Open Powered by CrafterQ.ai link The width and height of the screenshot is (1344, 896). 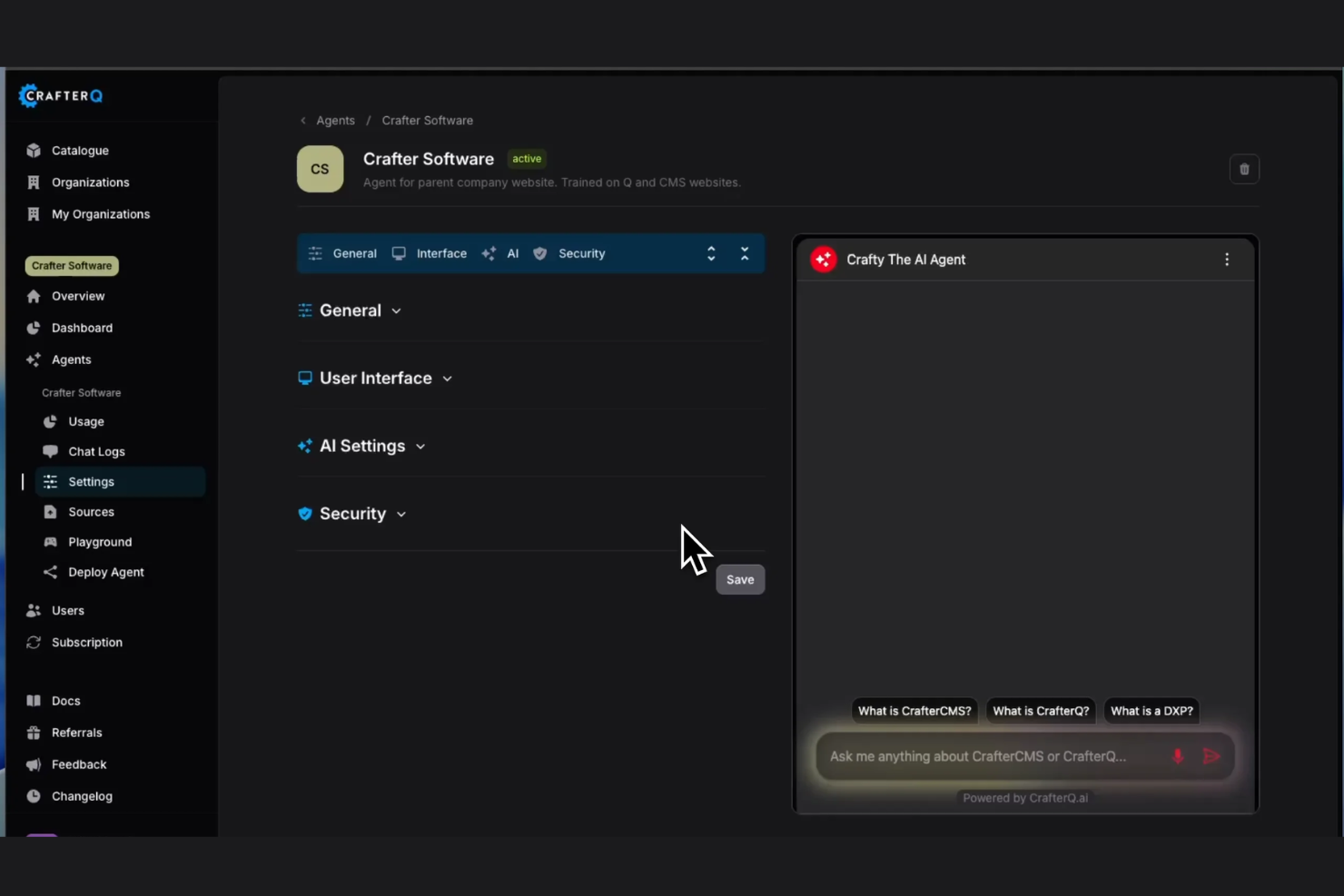click(1025, 798)
